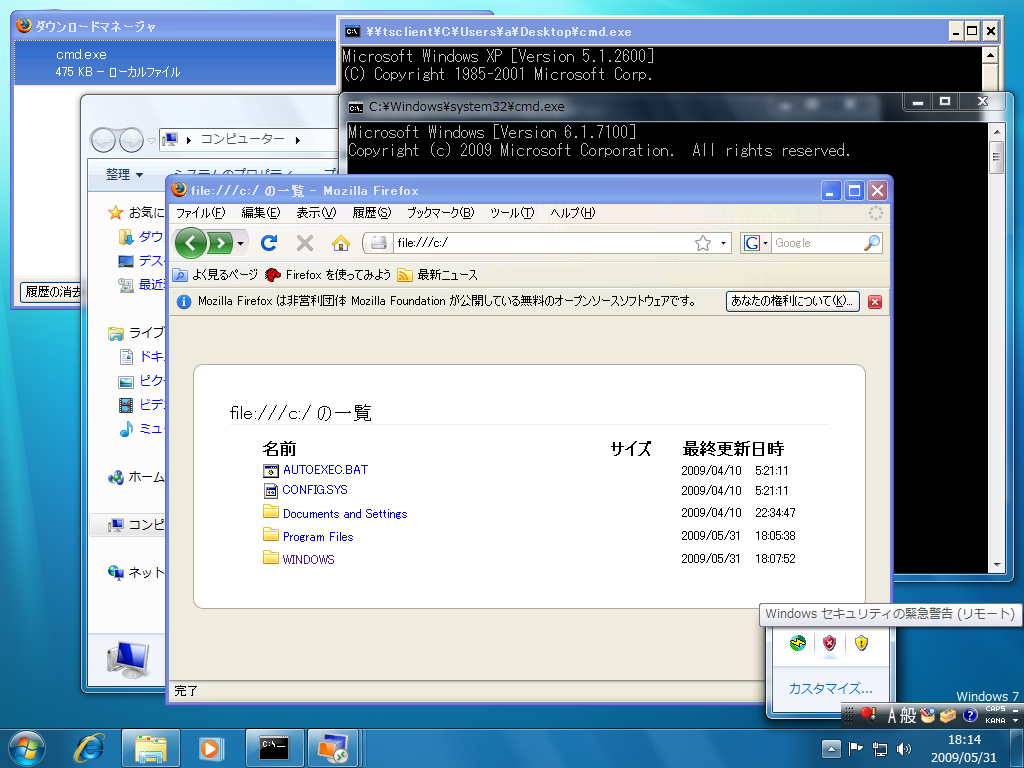Dismiss the Mozilla info bar with red X
The image size is (1024, 768).
coord(875,302)
